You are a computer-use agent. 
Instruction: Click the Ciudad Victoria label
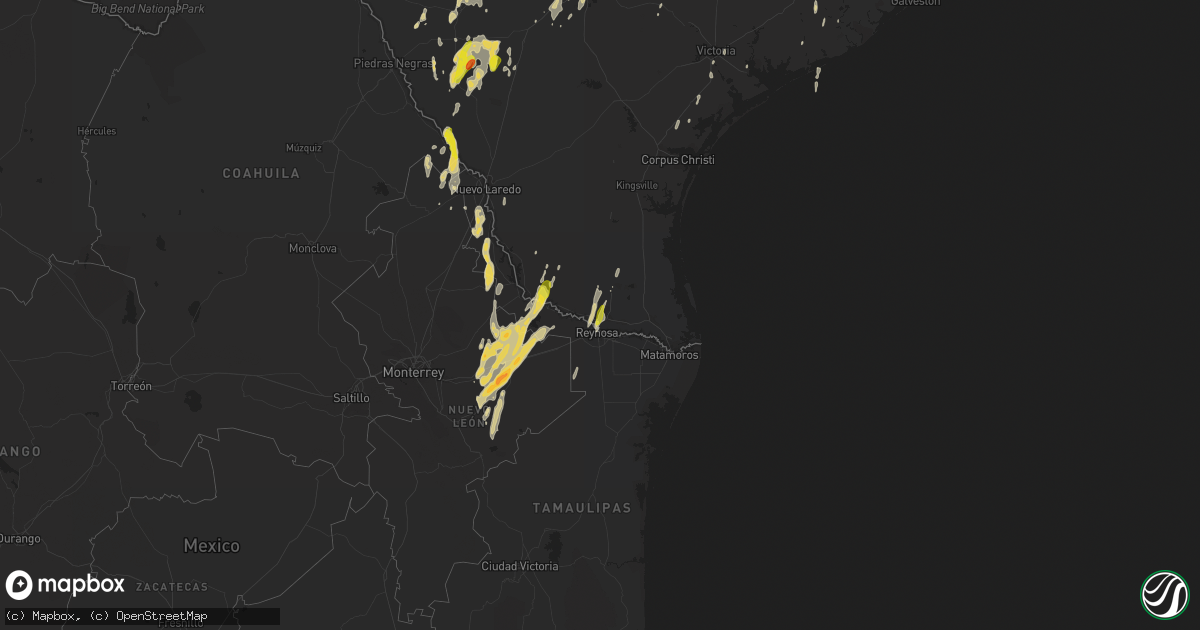(520, 566)
